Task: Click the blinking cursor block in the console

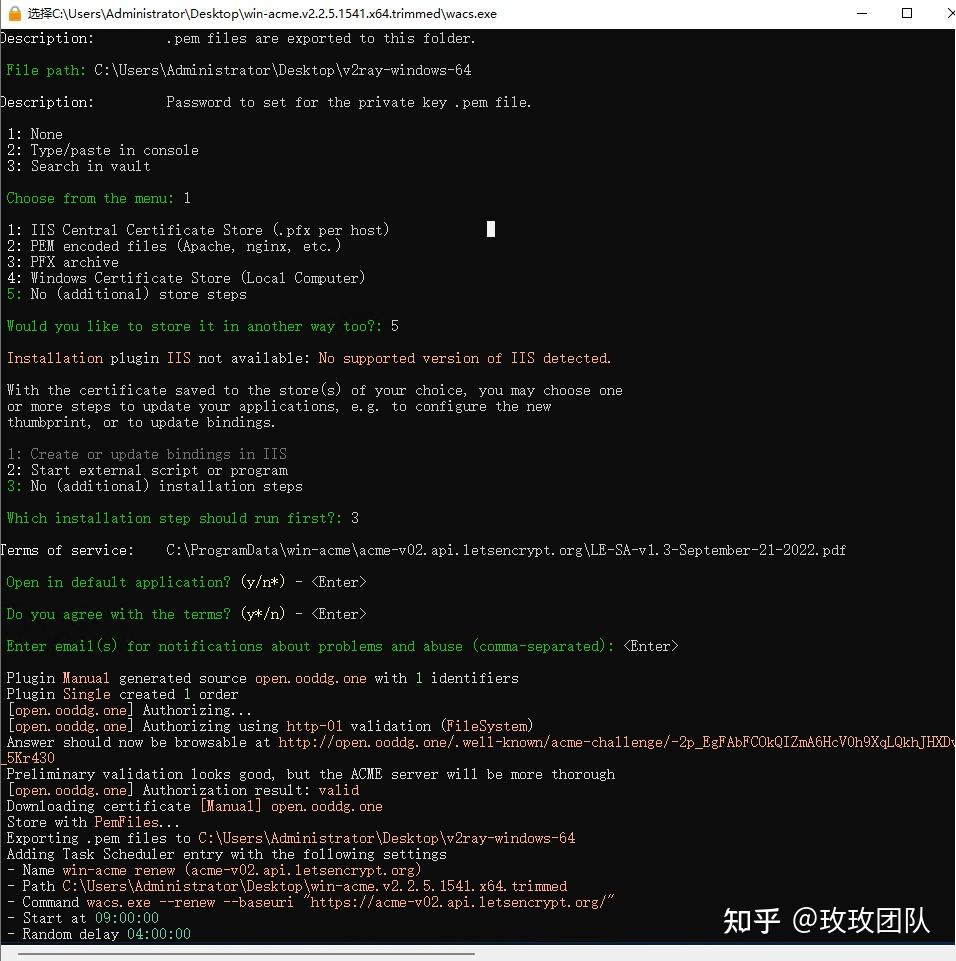Action: (x=490, y=229)
